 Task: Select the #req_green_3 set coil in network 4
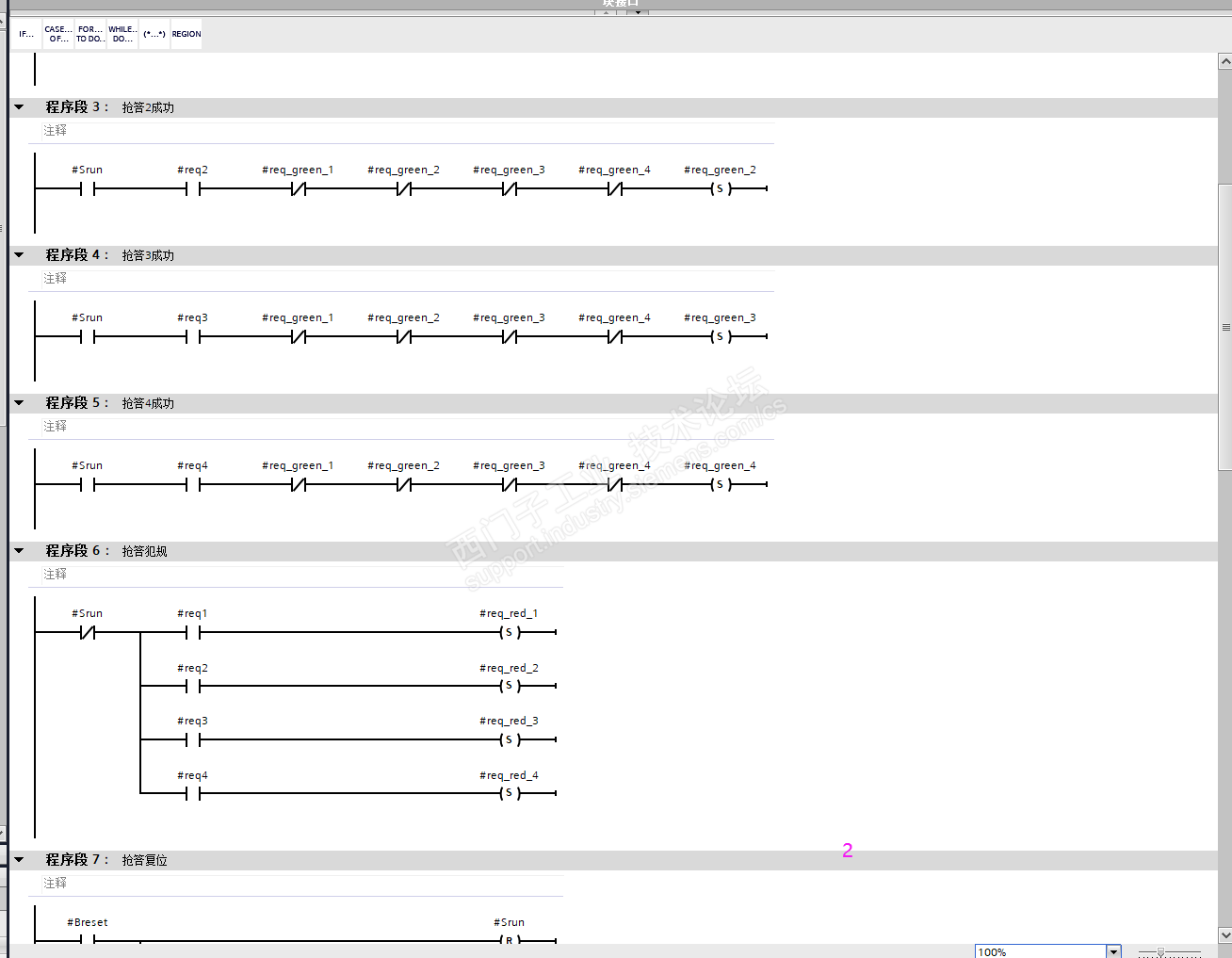click(x=721, y=337)
